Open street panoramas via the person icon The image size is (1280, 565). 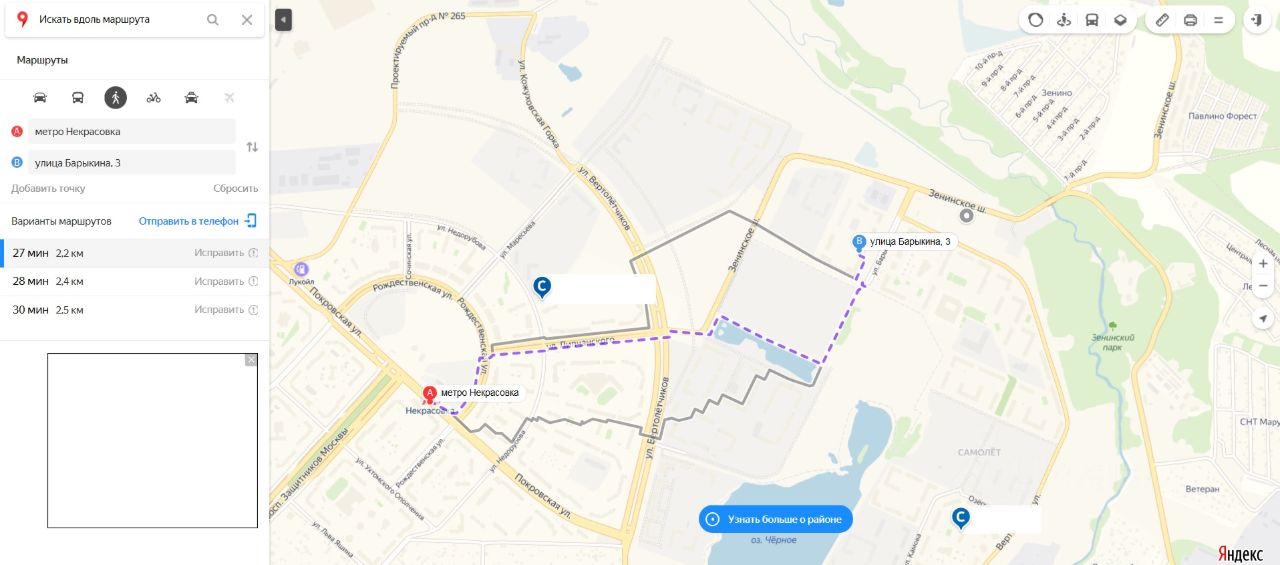pyautogui.click(x=1064, y=19)
